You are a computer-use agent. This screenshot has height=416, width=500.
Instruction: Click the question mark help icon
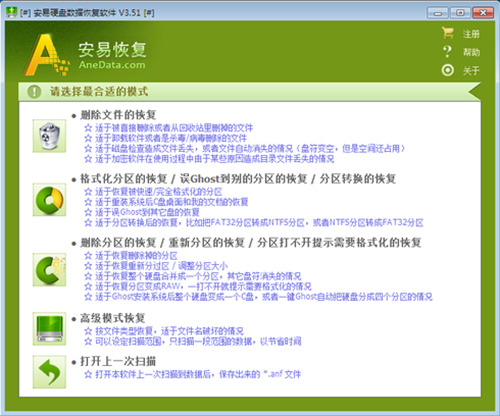click(447, 52)
